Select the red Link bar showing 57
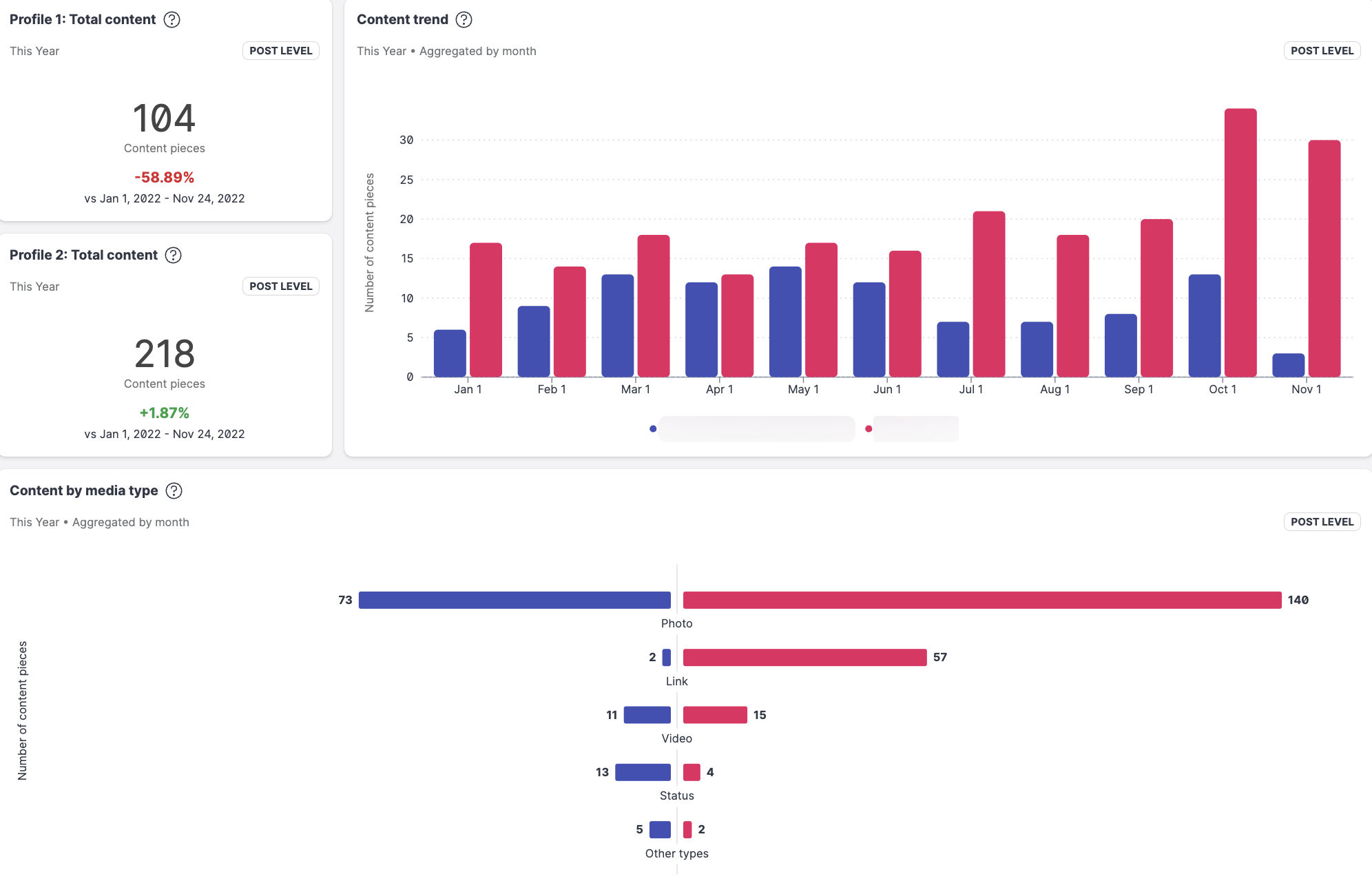Image resolution: width=1372 pixels, height=883 pixels. [x=804, y=658]
